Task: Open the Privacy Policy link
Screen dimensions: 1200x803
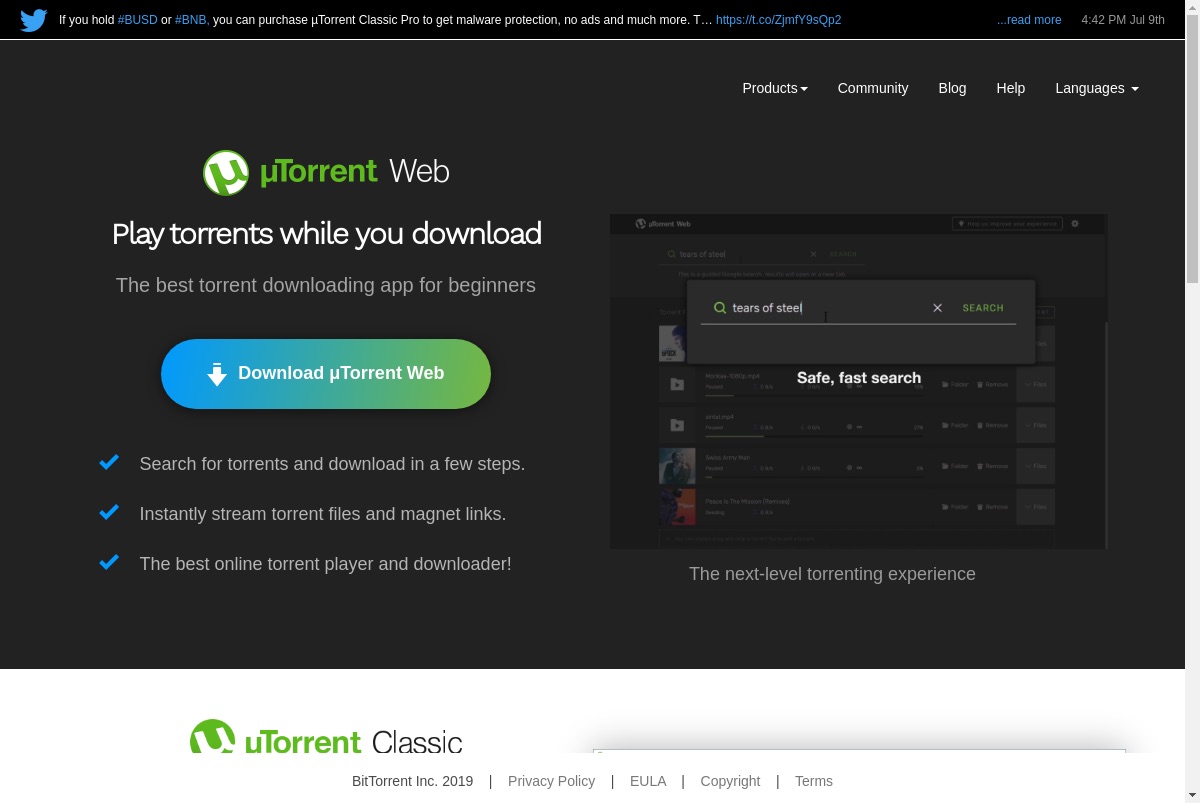Action: pyautogui.click(x=551, y=781)
